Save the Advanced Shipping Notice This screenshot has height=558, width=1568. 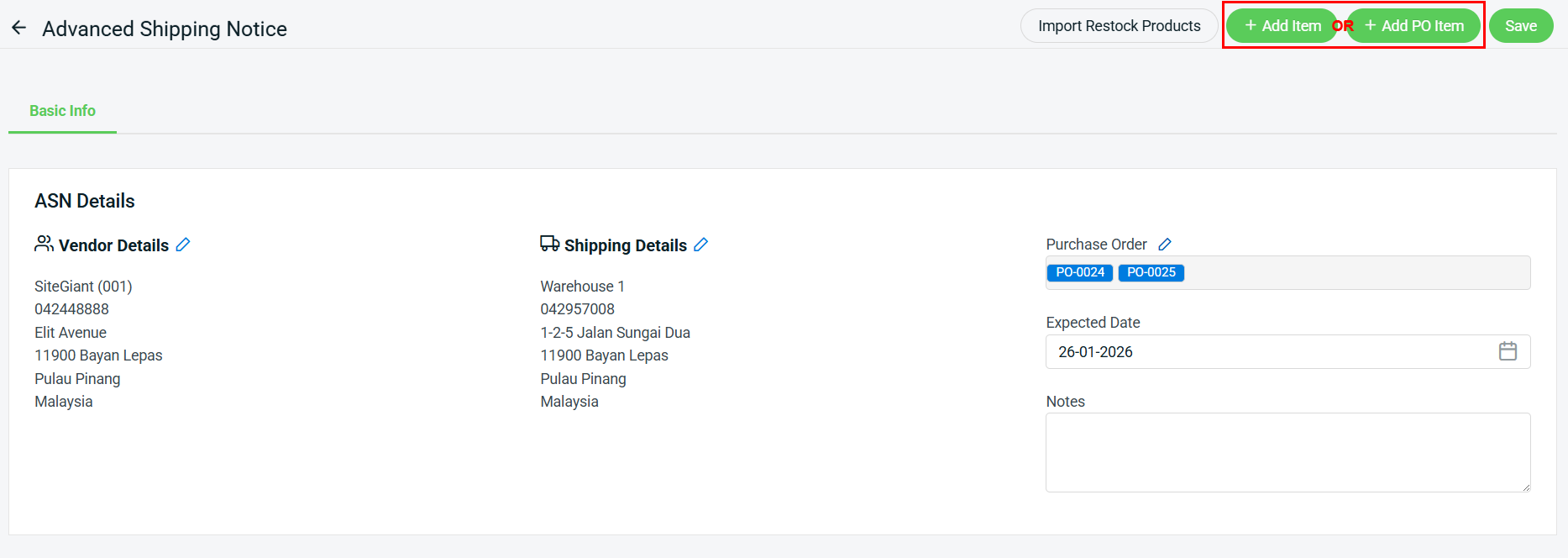click(1520, 26)
